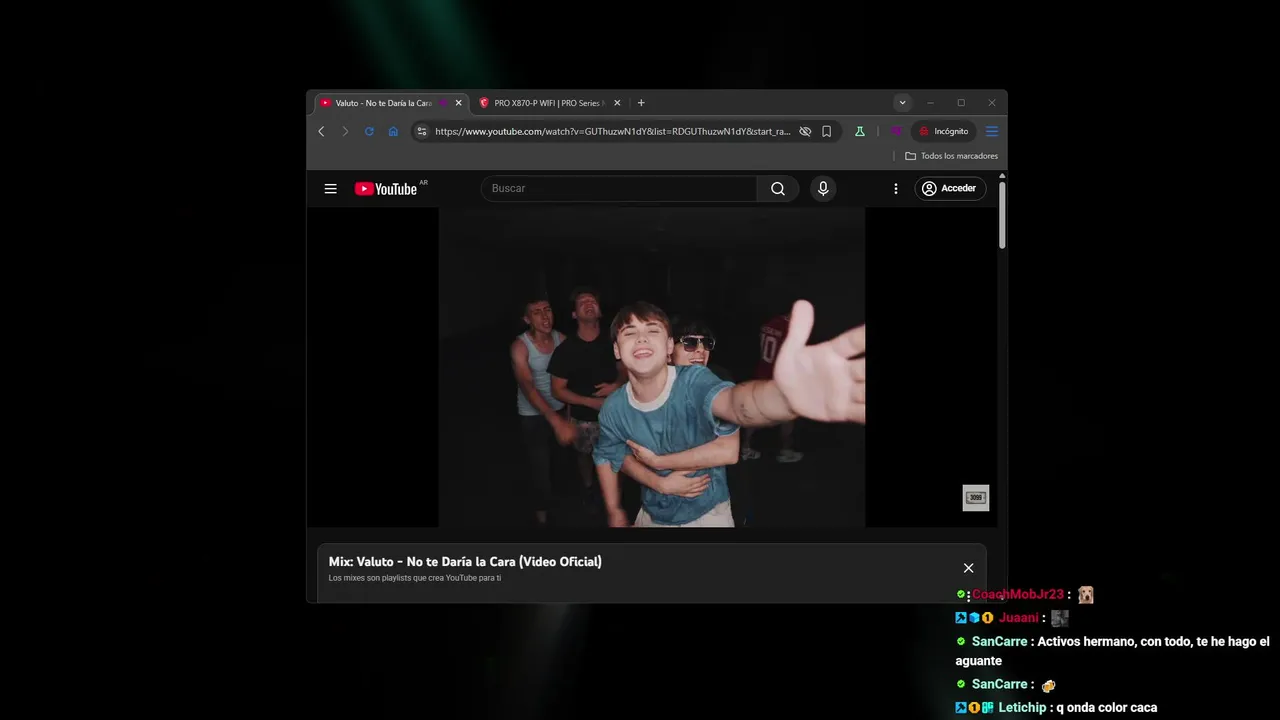The height and width of the screenshot is (720, 1280).
Task: Click the URL address bar
Action: [x=612, y=131]
